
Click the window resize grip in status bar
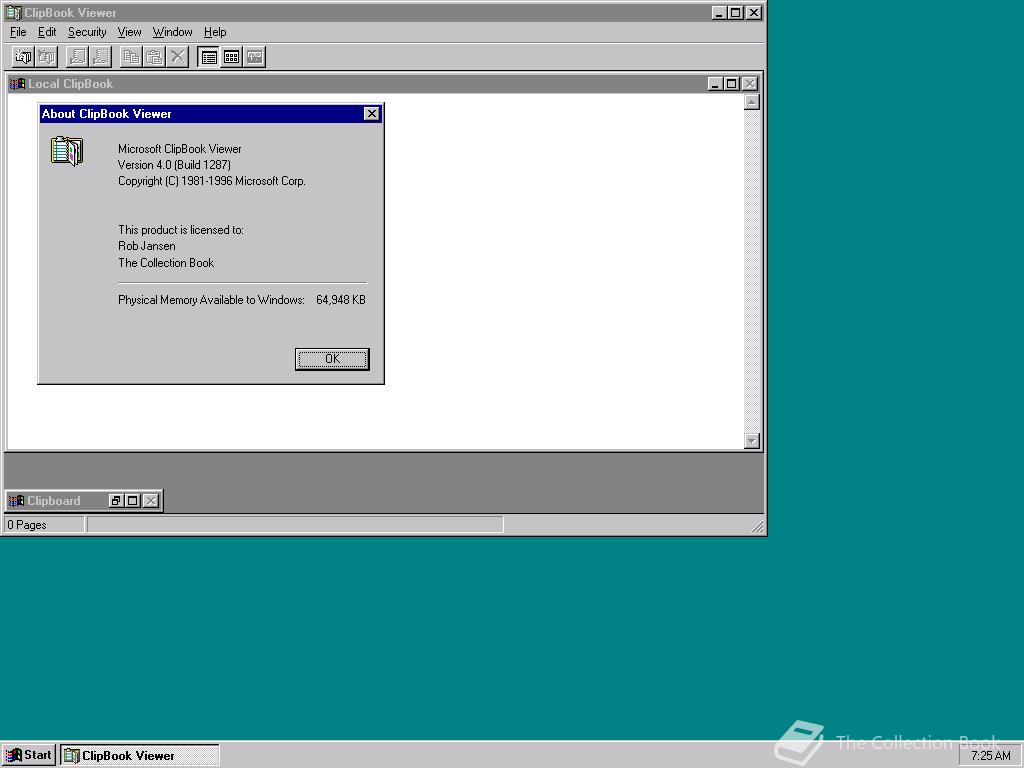tap(757, 526)
